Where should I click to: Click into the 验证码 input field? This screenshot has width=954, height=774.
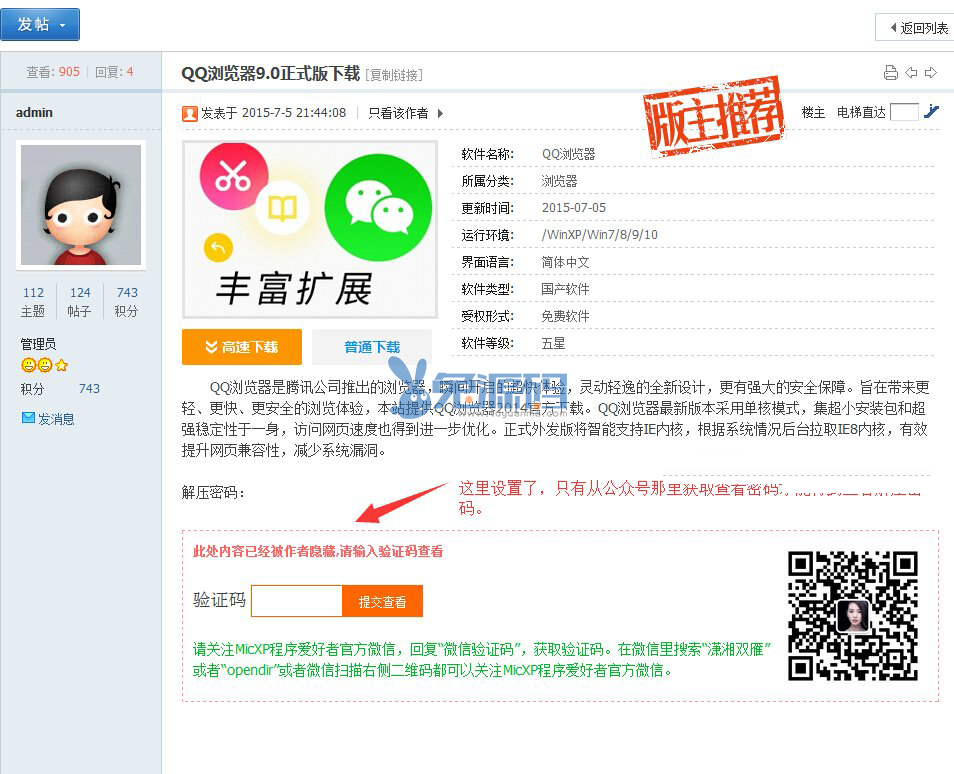(x=297, y=601)
